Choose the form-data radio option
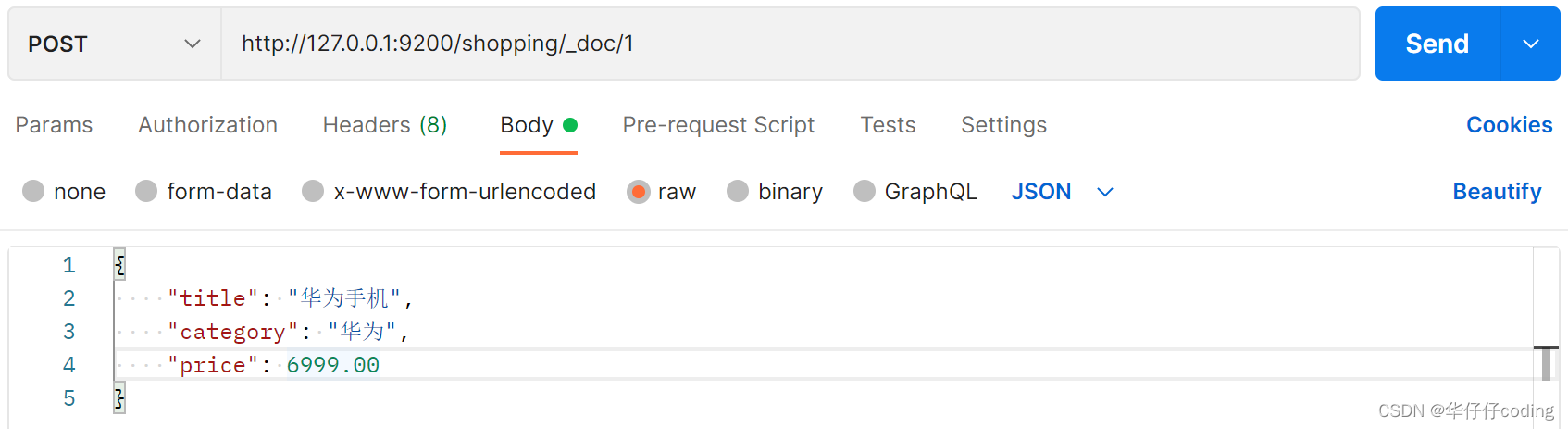The width and height of the screenshot is (1568, 429). (146, 192)
